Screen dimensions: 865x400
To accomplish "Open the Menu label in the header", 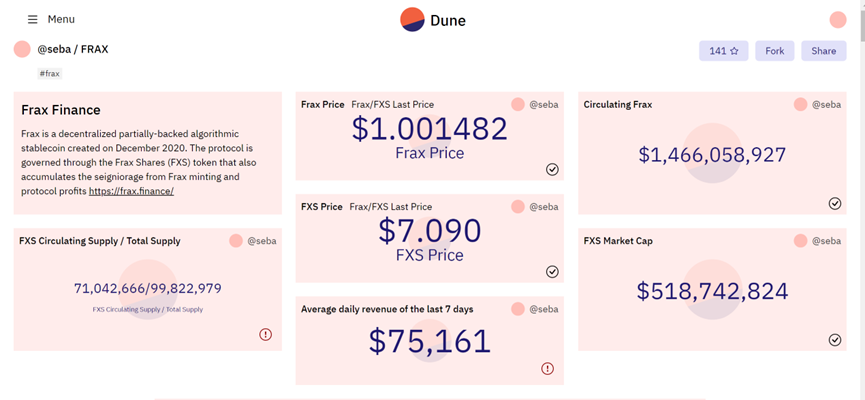I will (x=61, y=19).
